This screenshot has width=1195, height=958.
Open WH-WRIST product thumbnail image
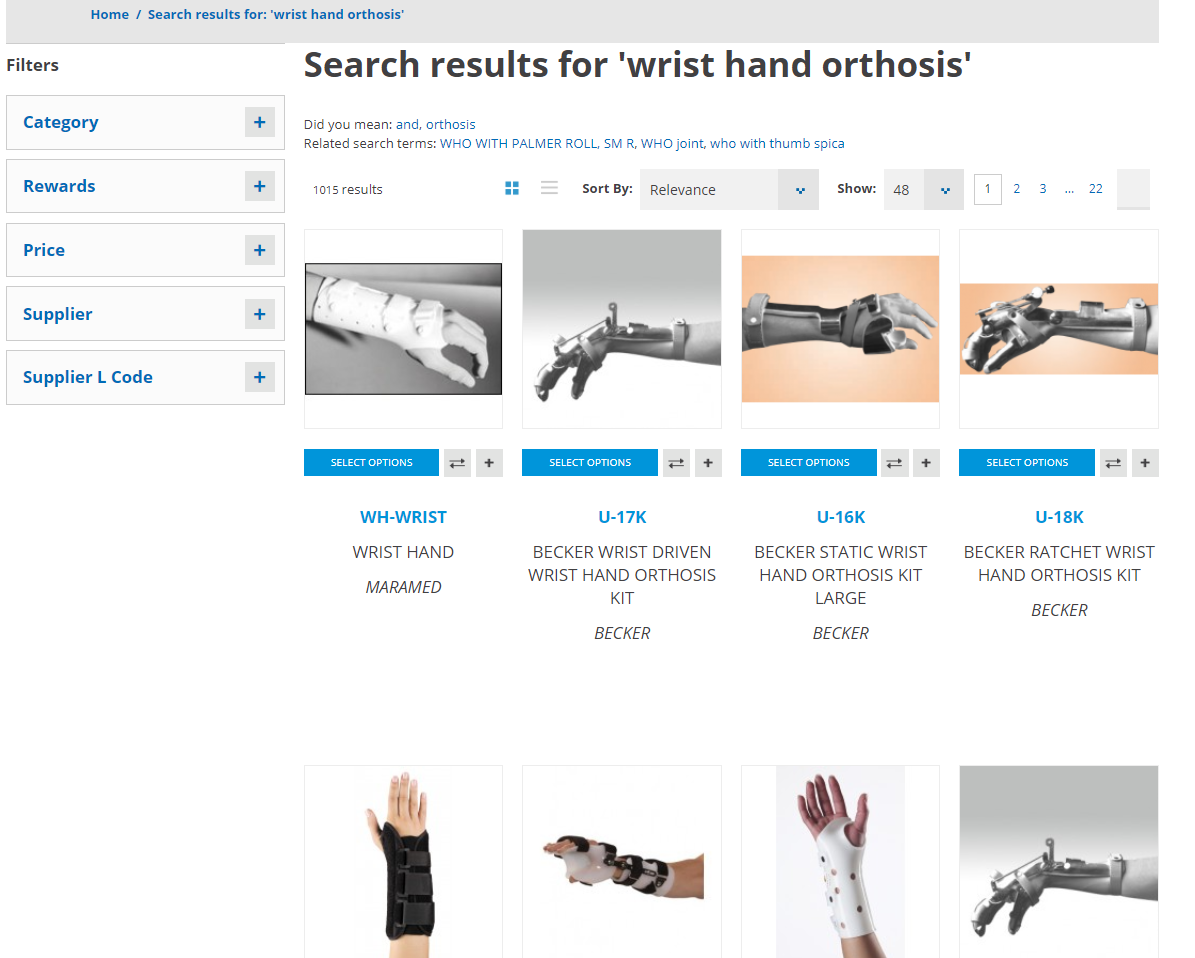click(x=403, y=329)
